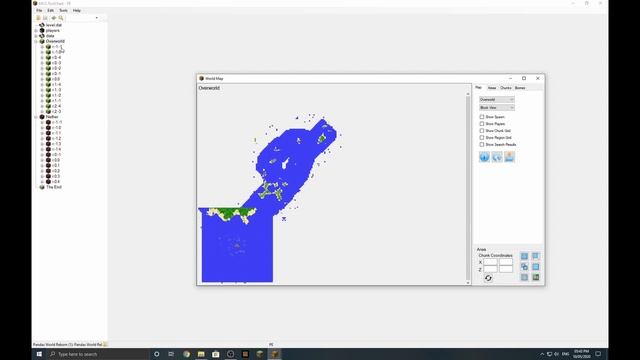Click the Cortana circle on the taskbar
Image resolution: width=640 pixels, height=360 pixels.
click(x=156, y=354)
